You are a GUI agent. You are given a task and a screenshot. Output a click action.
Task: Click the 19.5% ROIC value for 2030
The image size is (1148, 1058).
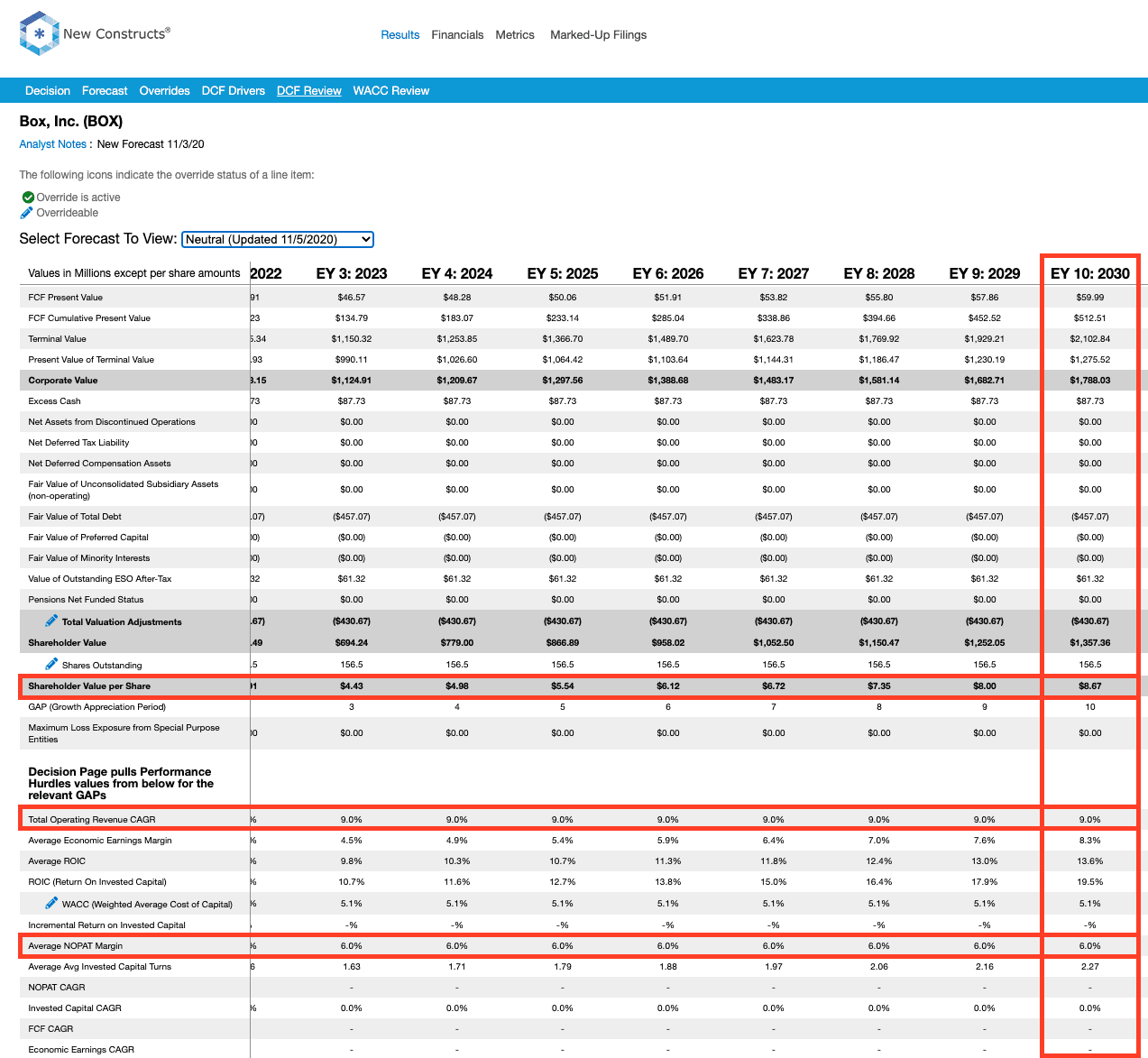1090,882
